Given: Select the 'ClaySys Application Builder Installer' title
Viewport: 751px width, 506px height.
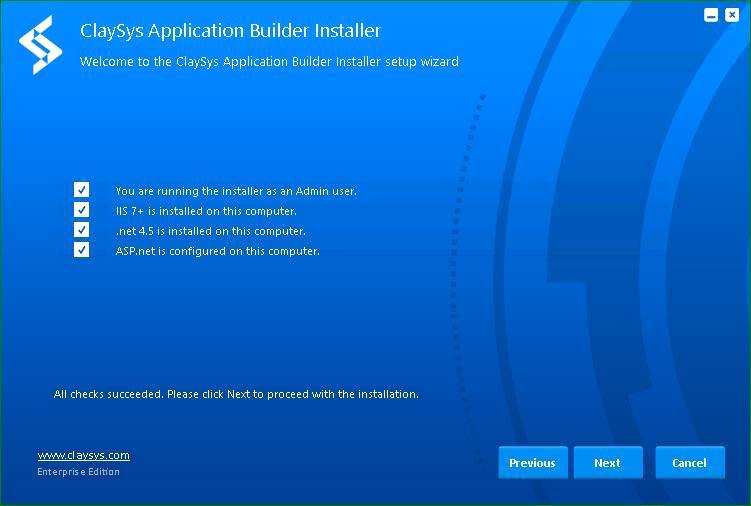Looking at the screenshot, I should [230, 31].
